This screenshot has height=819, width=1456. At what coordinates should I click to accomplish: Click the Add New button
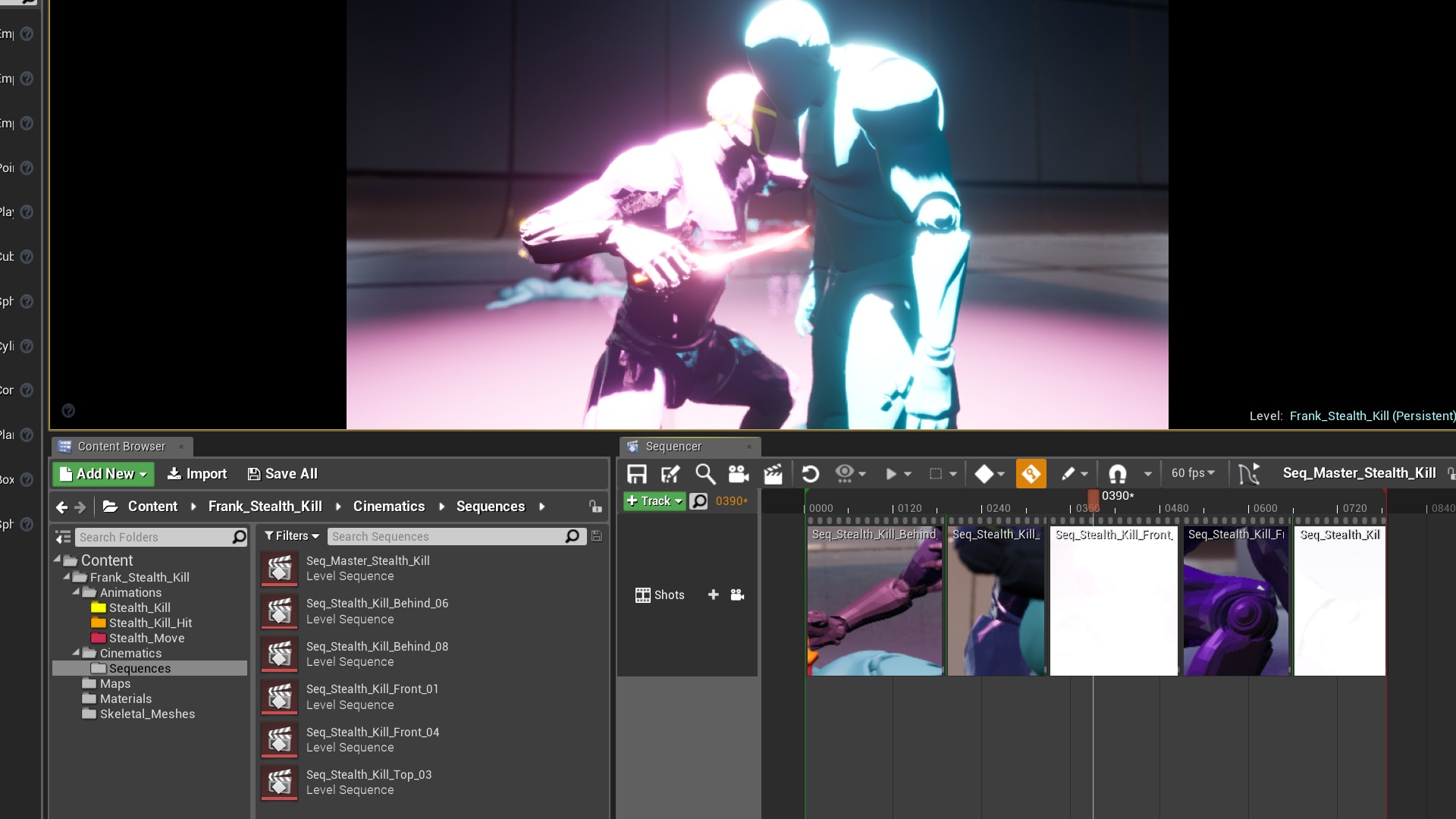pyautogui.click(x=103, y=474)
